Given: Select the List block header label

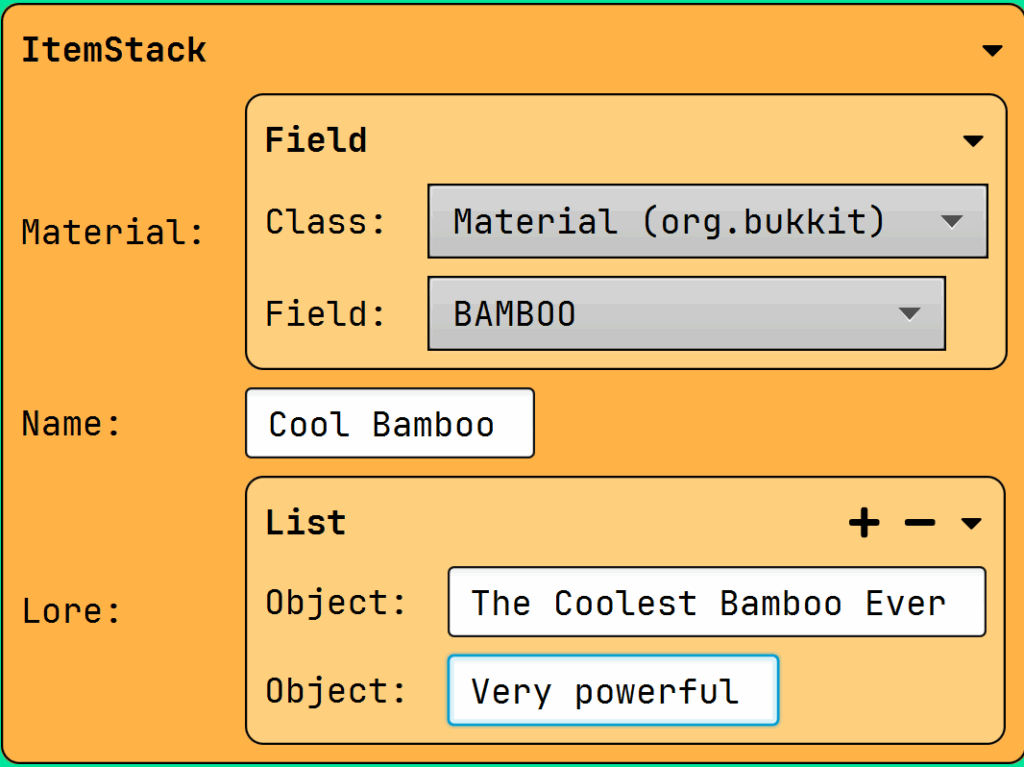Looking at the screenshot, I should click(305, 522).
